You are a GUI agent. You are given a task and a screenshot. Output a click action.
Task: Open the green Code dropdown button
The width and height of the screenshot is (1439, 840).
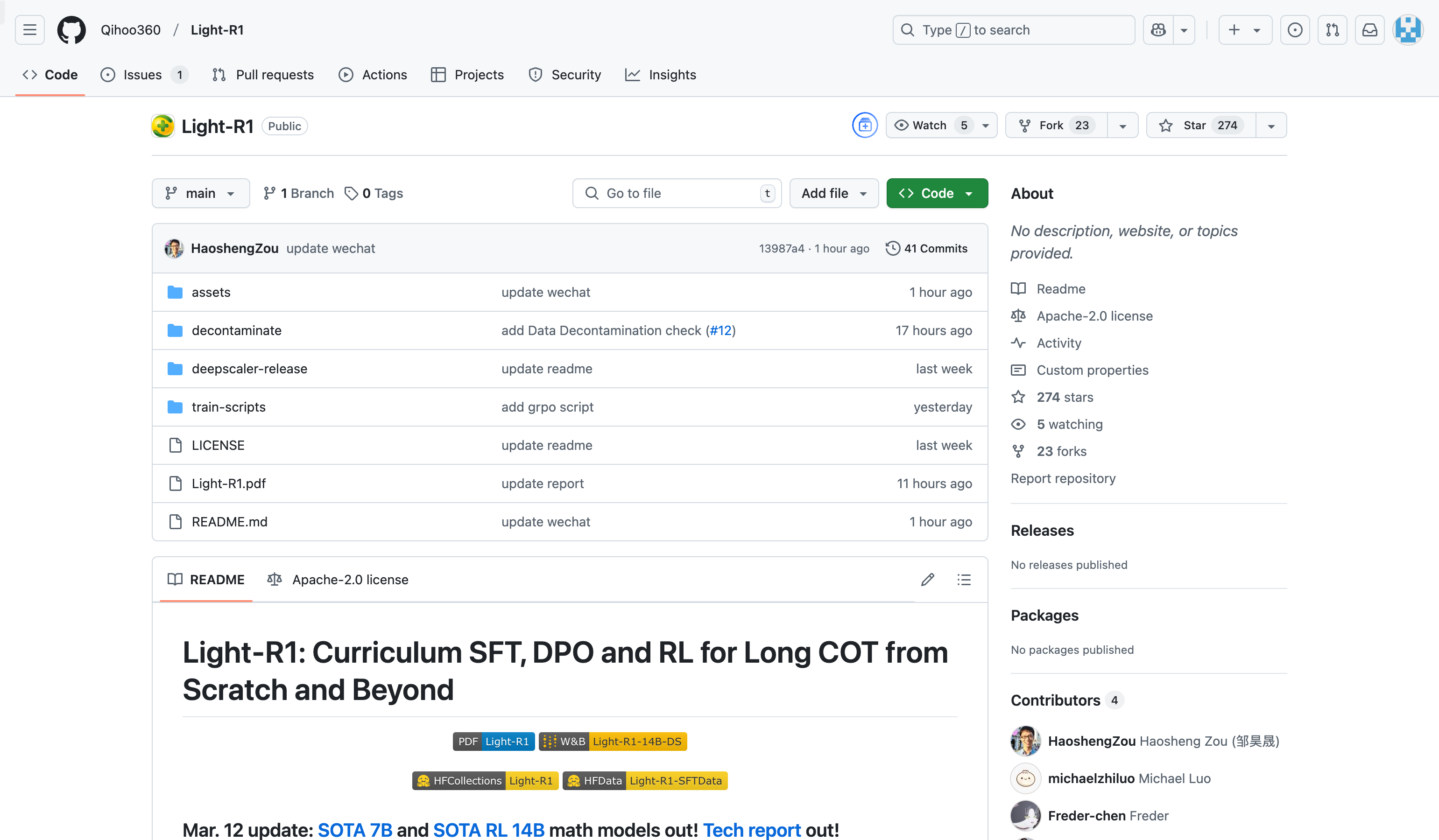(937, 193)
